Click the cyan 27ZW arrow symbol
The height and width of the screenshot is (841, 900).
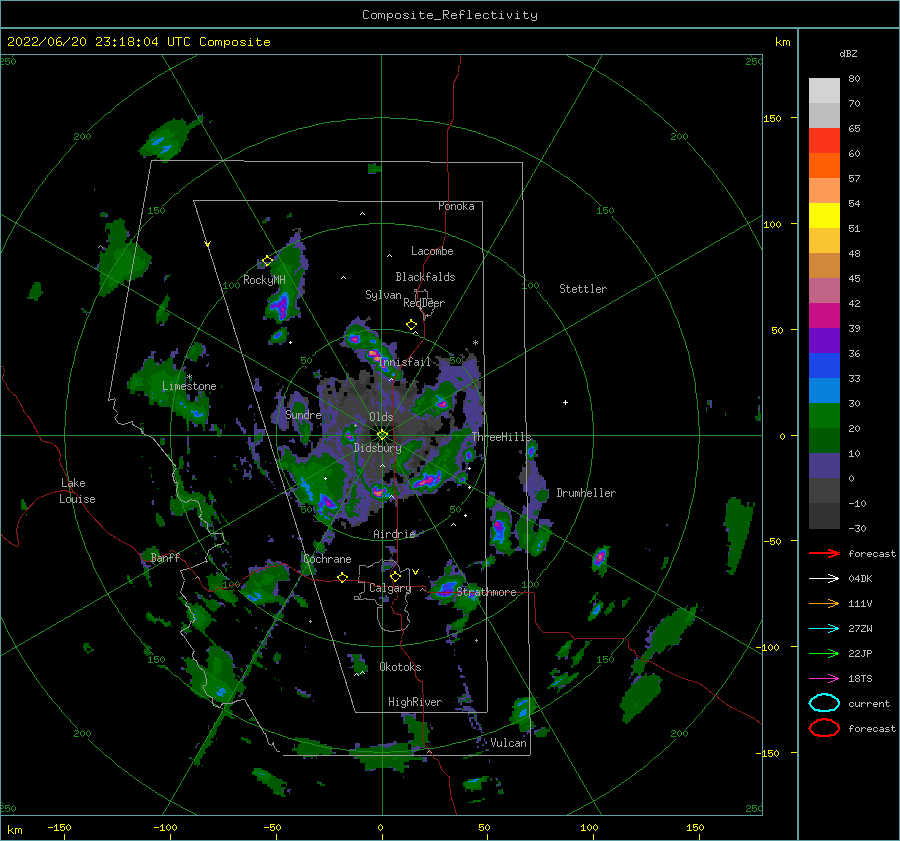point(824,629)
